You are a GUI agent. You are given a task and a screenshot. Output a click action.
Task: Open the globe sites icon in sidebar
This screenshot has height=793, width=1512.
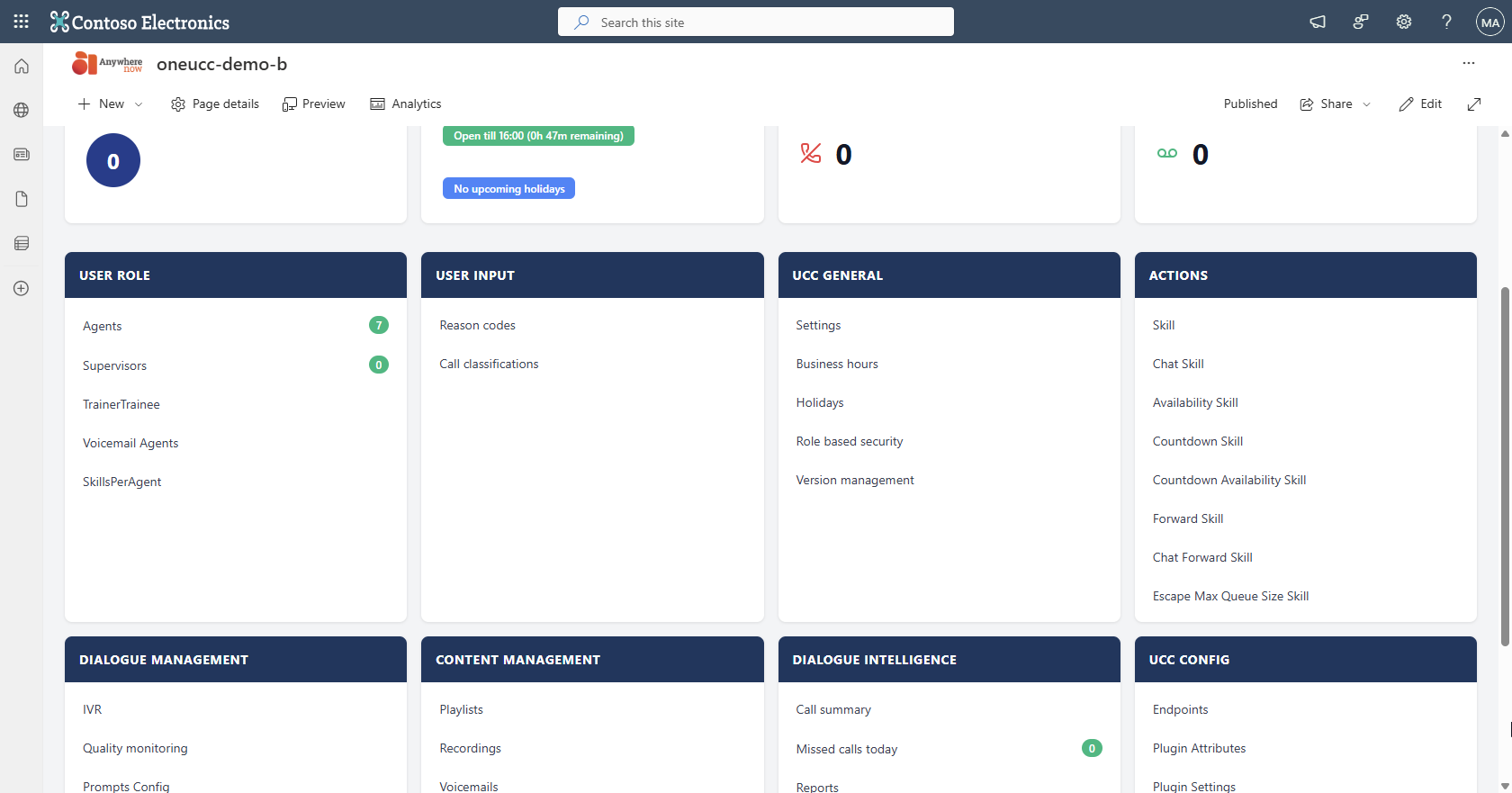[22, 111]
